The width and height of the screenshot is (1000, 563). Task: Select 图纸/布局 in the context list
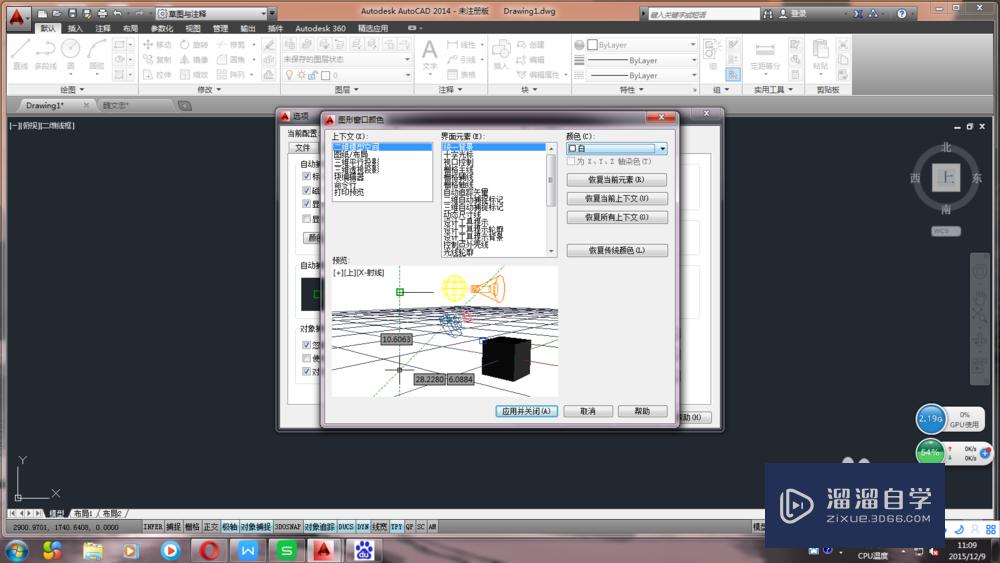click(351, 154)
